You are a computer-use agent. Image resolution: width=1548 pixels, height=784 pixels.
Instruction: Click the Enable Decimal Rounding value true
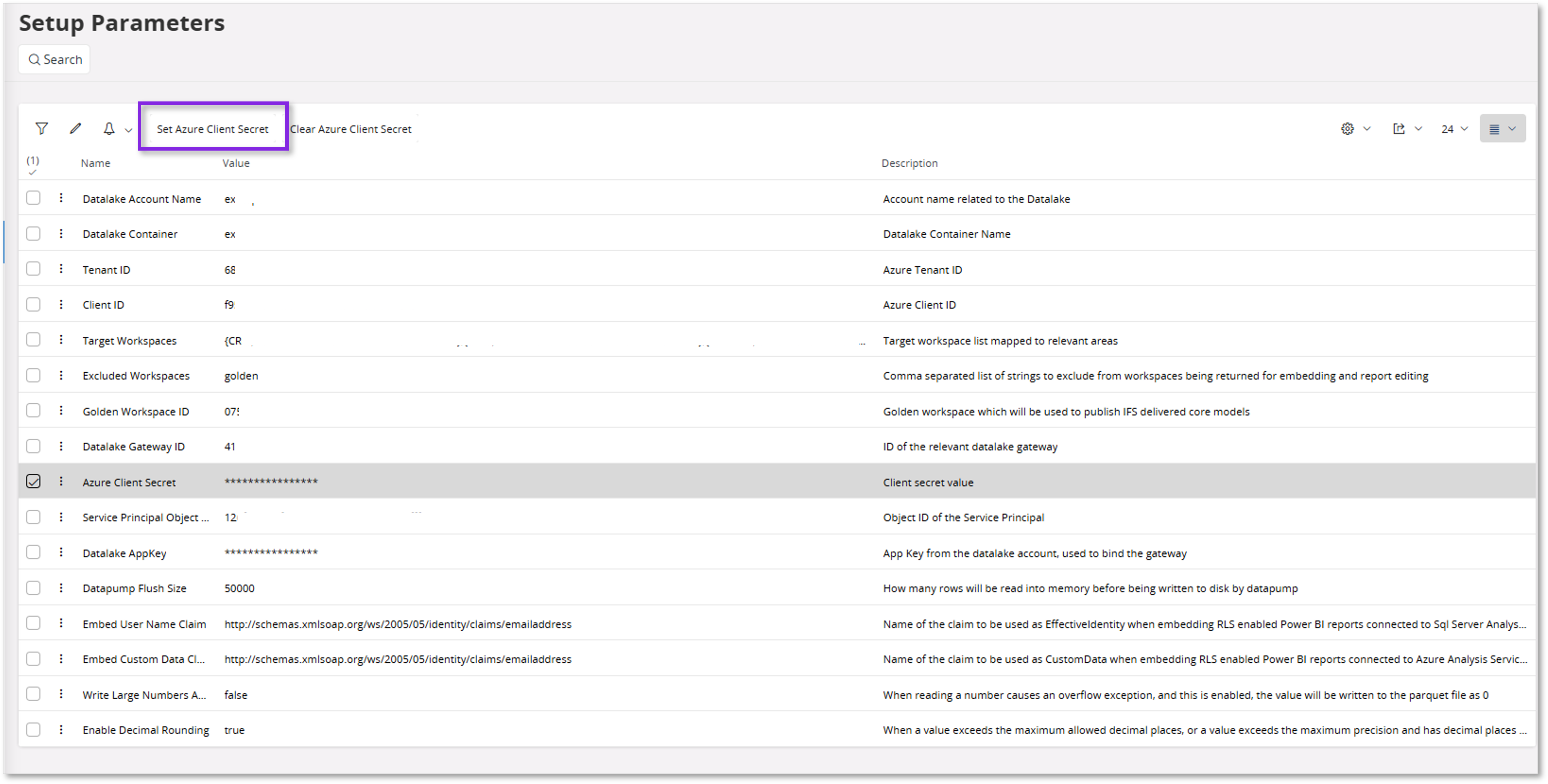tap(234, 730)
